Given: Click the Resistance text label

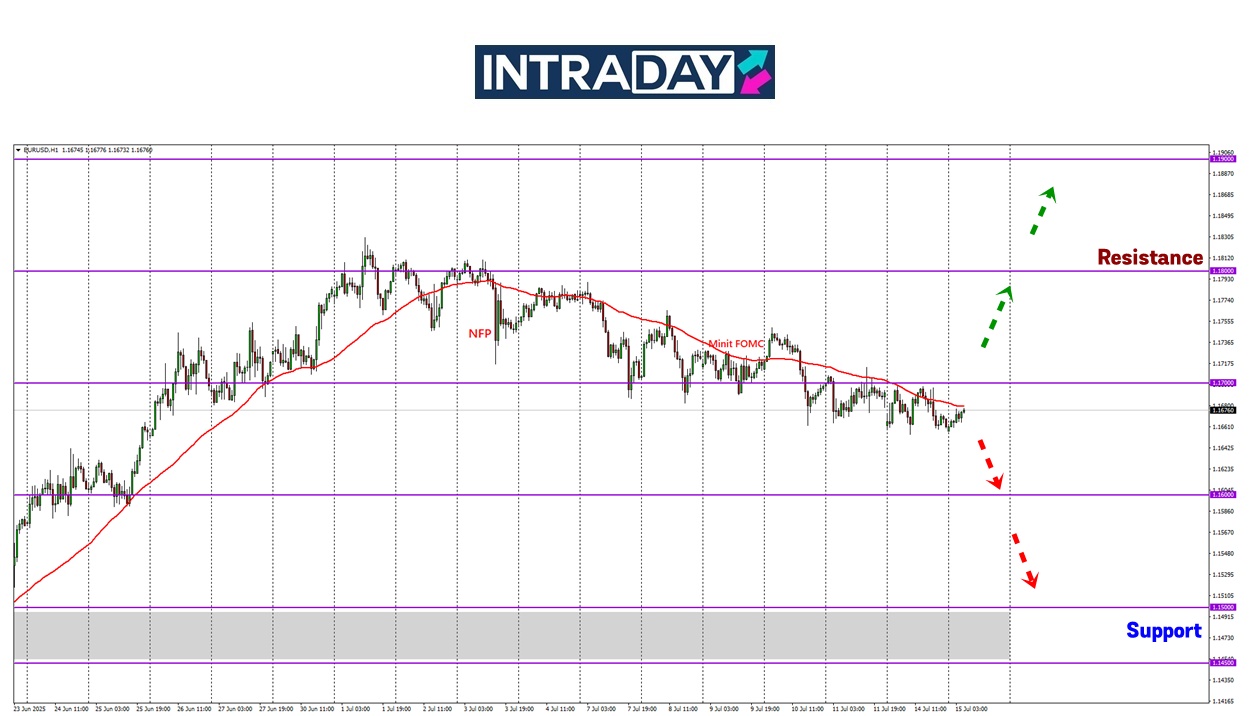Looking at the screenshot, I should [1150, 258].
